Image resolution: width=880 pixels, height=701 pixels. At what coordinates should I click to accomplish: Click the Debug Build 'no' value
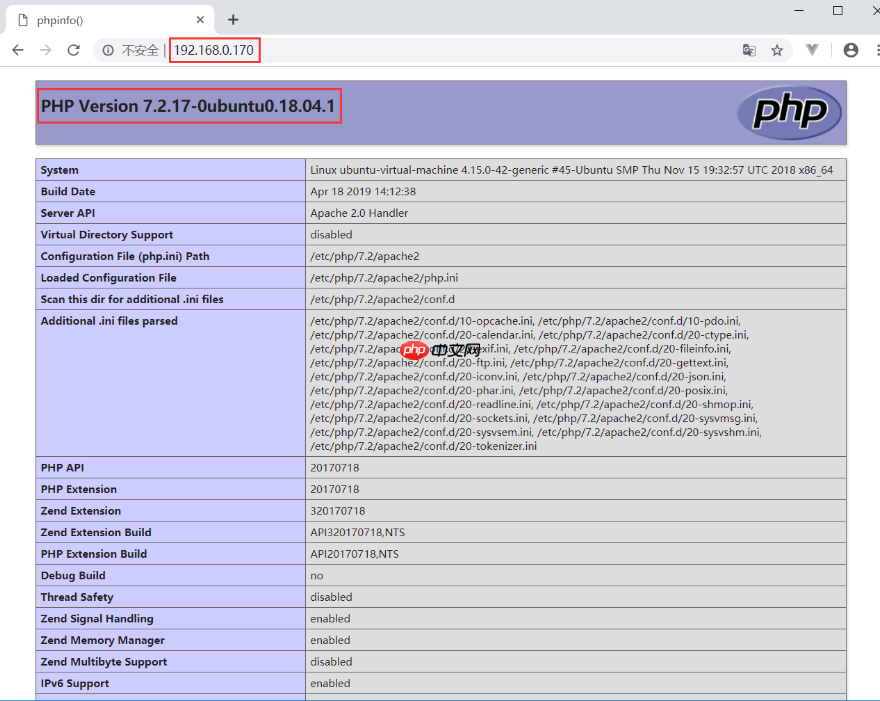click(x=317, y=576)
